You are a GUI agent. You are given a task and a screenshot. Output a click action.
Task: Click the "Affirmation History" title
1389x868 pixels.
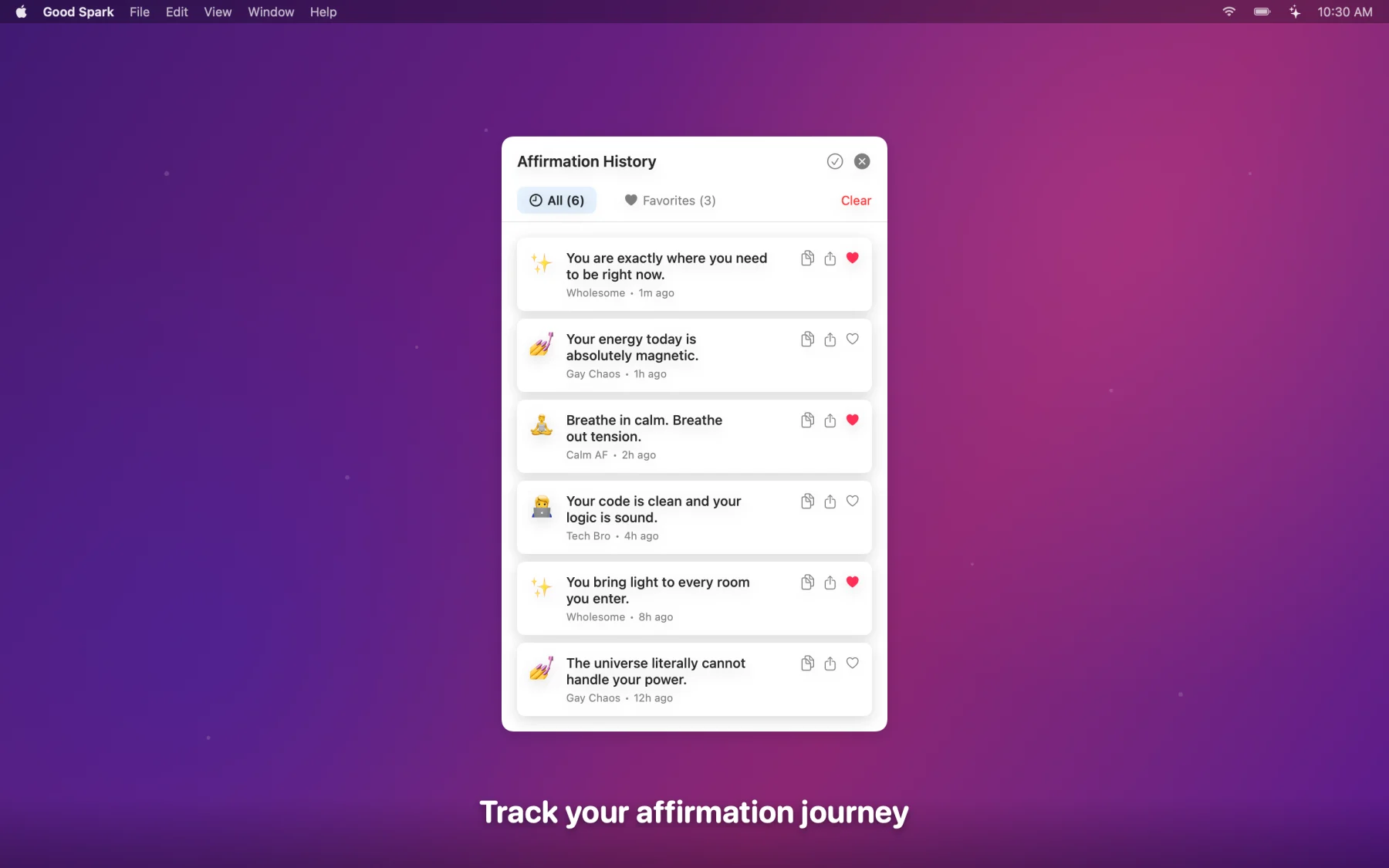586,161
